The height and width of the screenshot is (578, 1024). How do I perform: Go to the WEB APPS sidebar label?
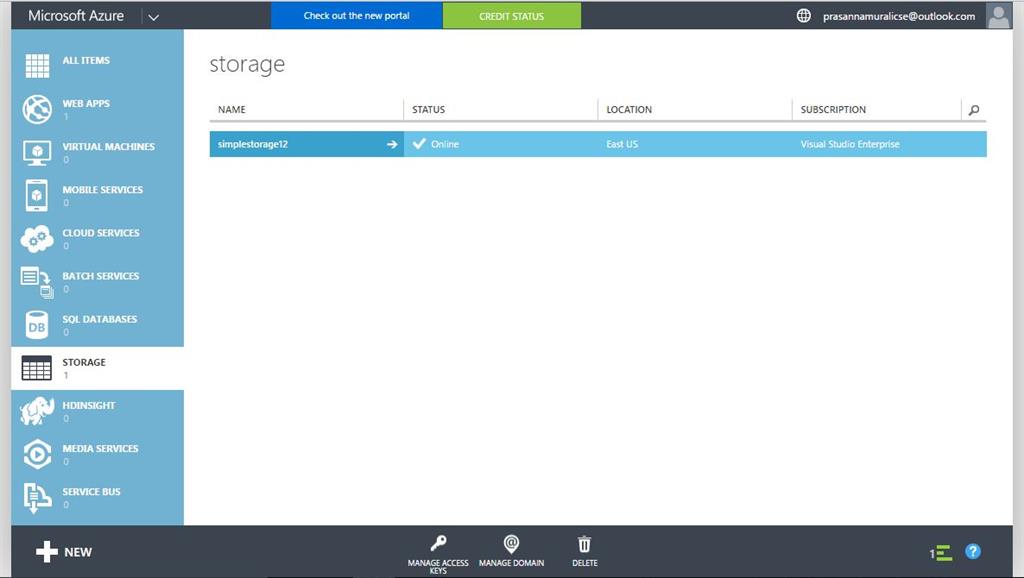click(86, 103)
